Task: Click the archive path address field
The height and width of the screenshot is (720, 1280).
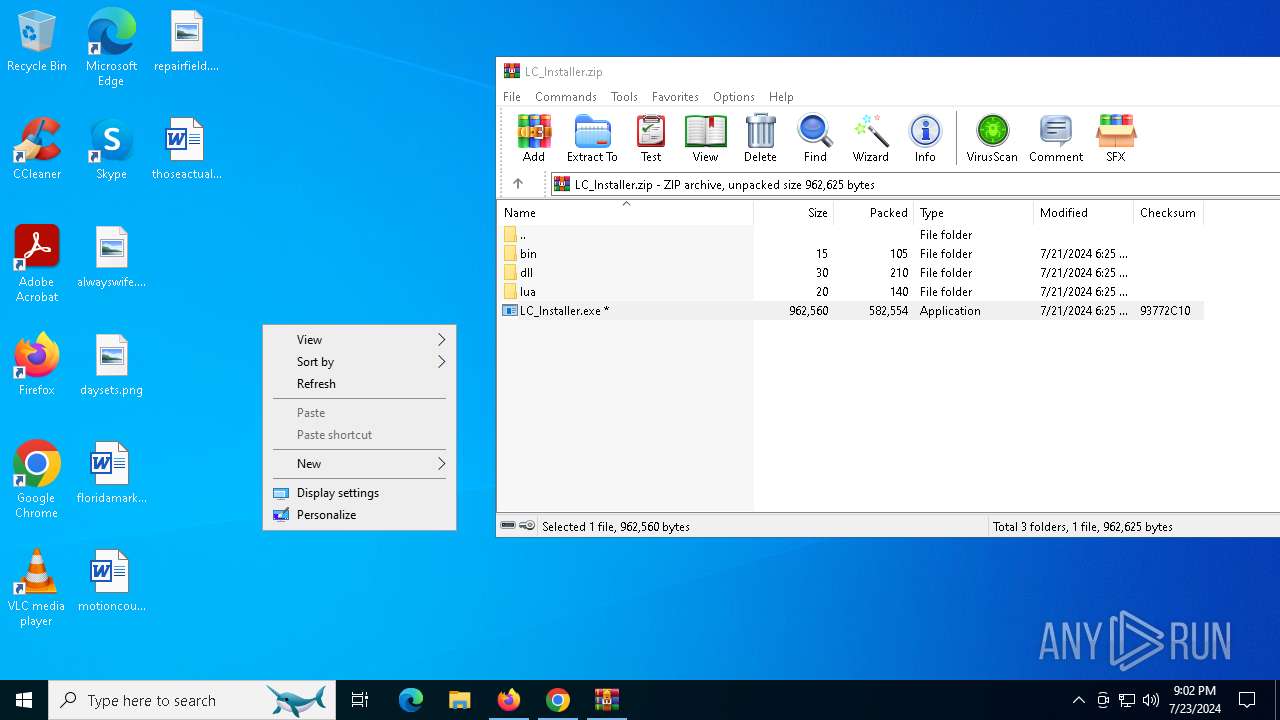Action: point(915,184)
